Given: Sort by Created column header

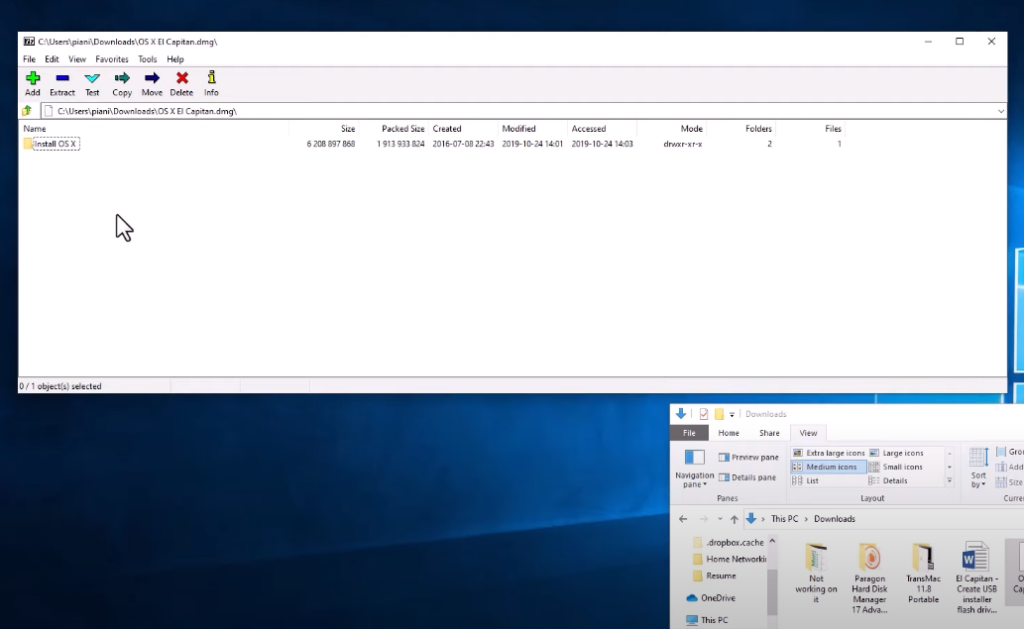Looking at the screenshot, I should (447, 129).
